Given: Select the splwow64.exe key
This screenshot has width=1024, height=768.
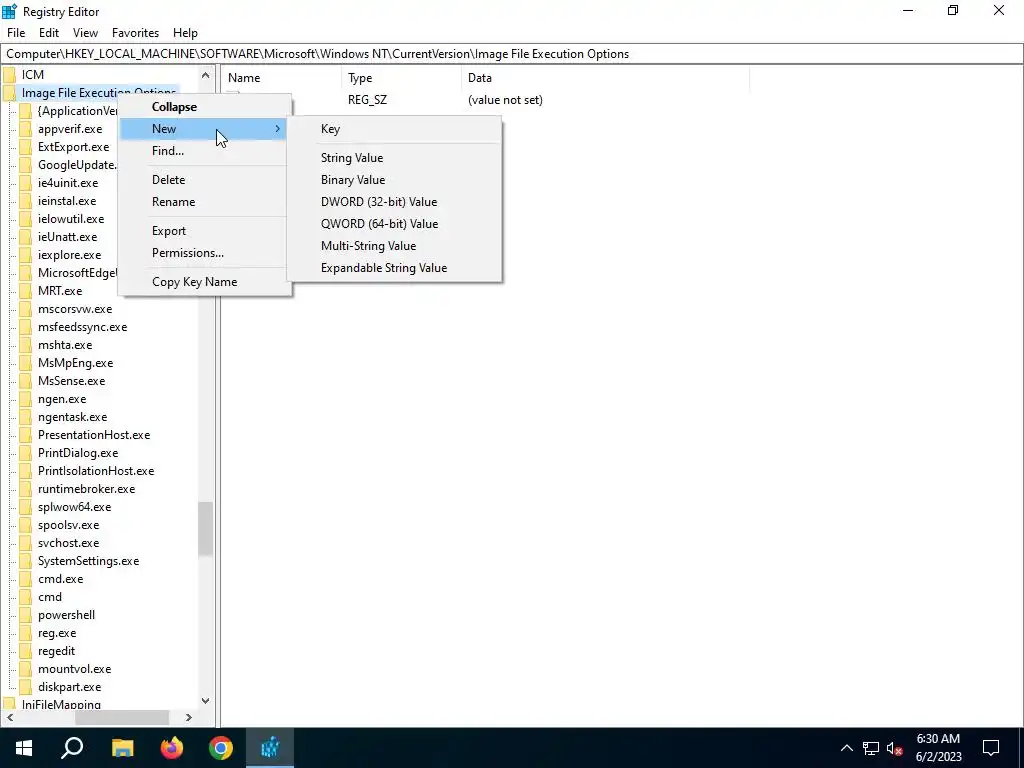Looking at the screenshot, I should pos(74,507).
